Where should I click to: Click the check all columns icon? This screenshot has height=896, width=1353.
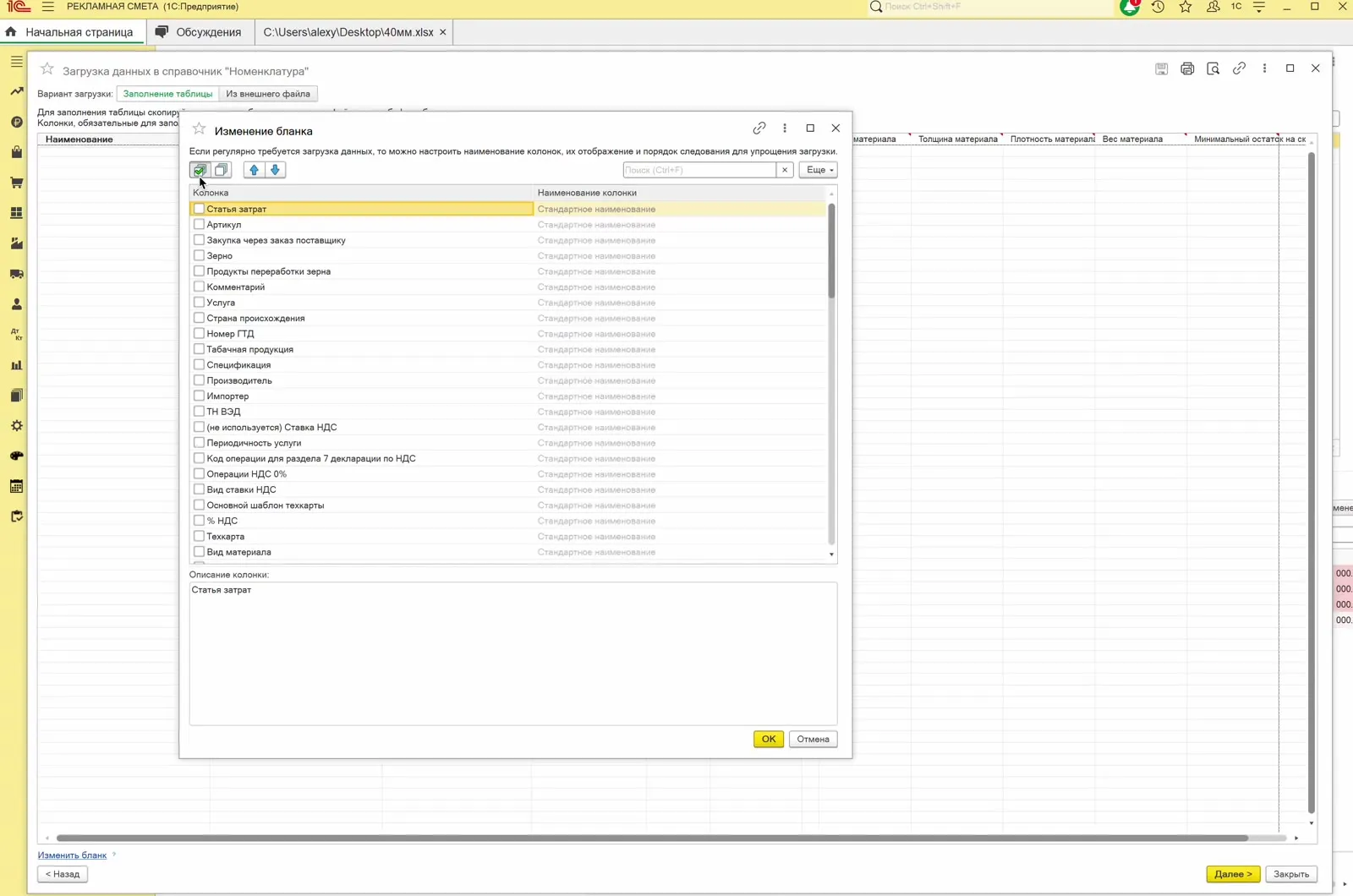click(x=200, y=170)
